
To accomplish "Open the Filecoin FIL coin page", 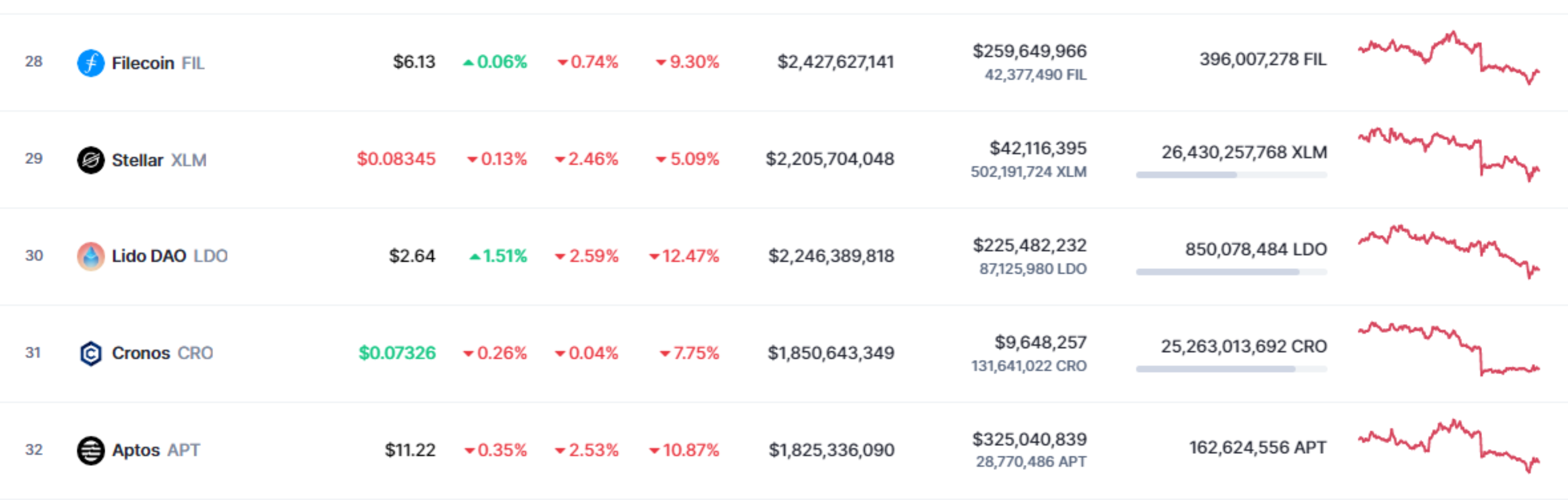I will [158, 62].
